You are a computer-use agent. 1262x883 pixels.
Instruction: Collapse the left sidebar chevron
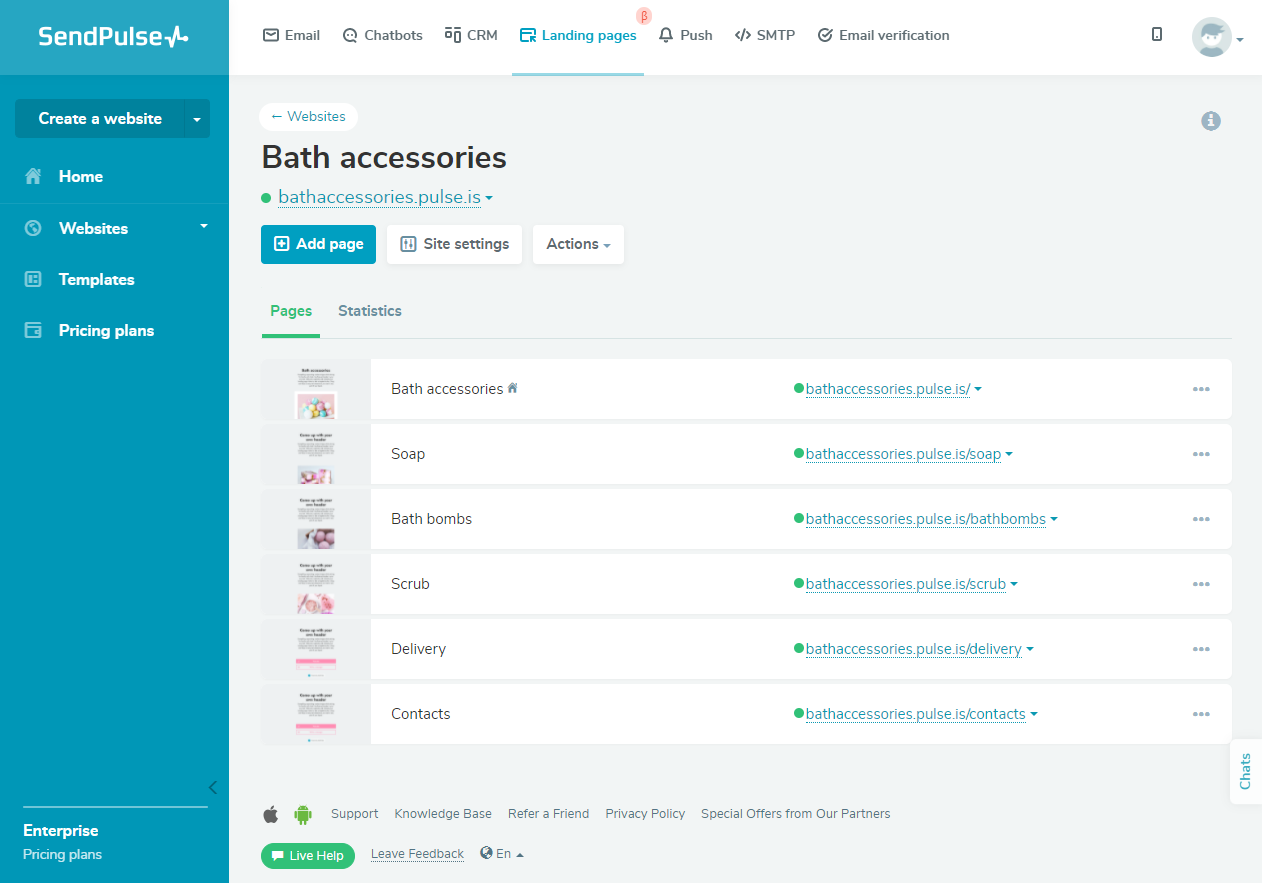[212, 787]
